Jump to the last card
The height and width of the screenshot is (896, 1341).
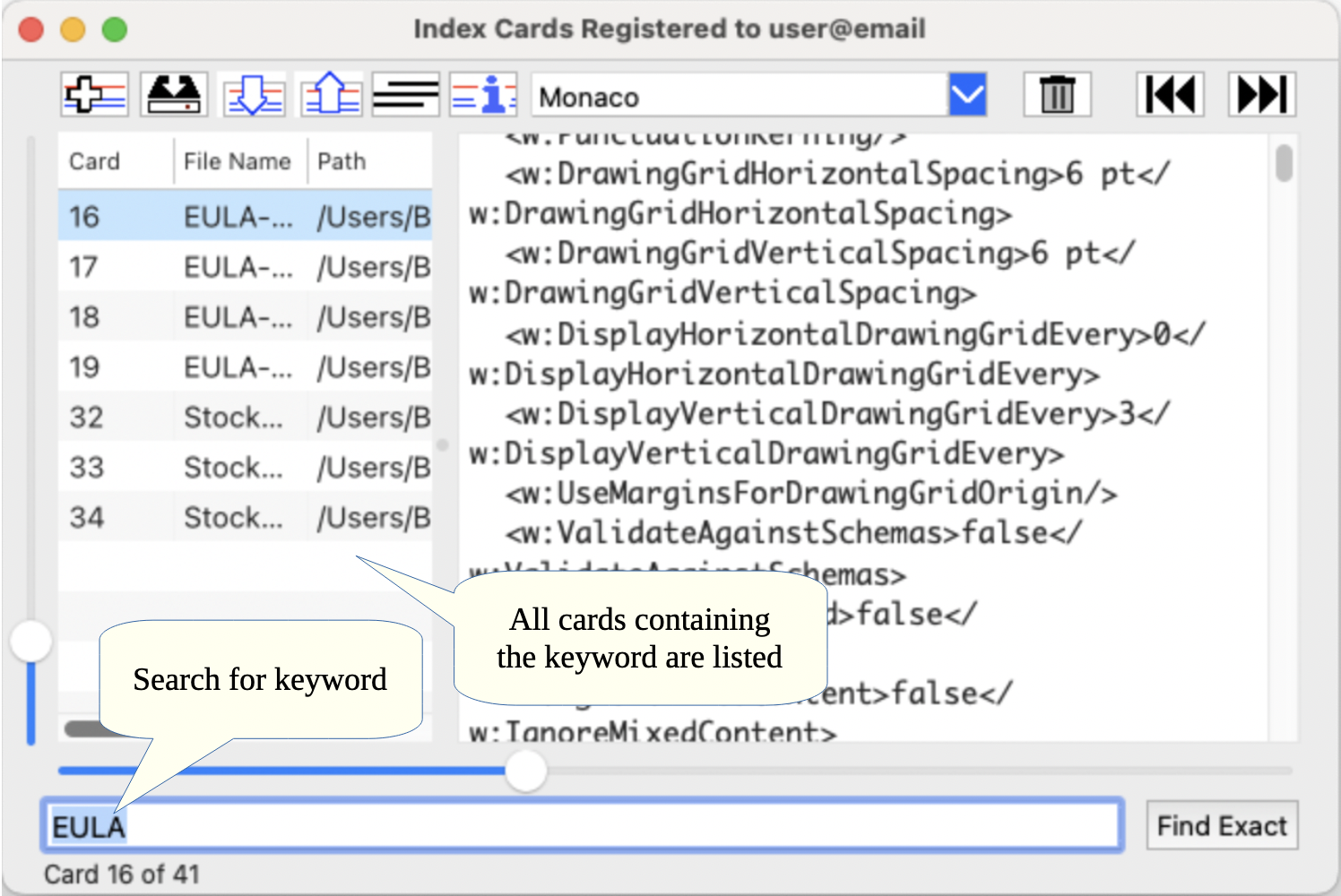(1261, 95)
